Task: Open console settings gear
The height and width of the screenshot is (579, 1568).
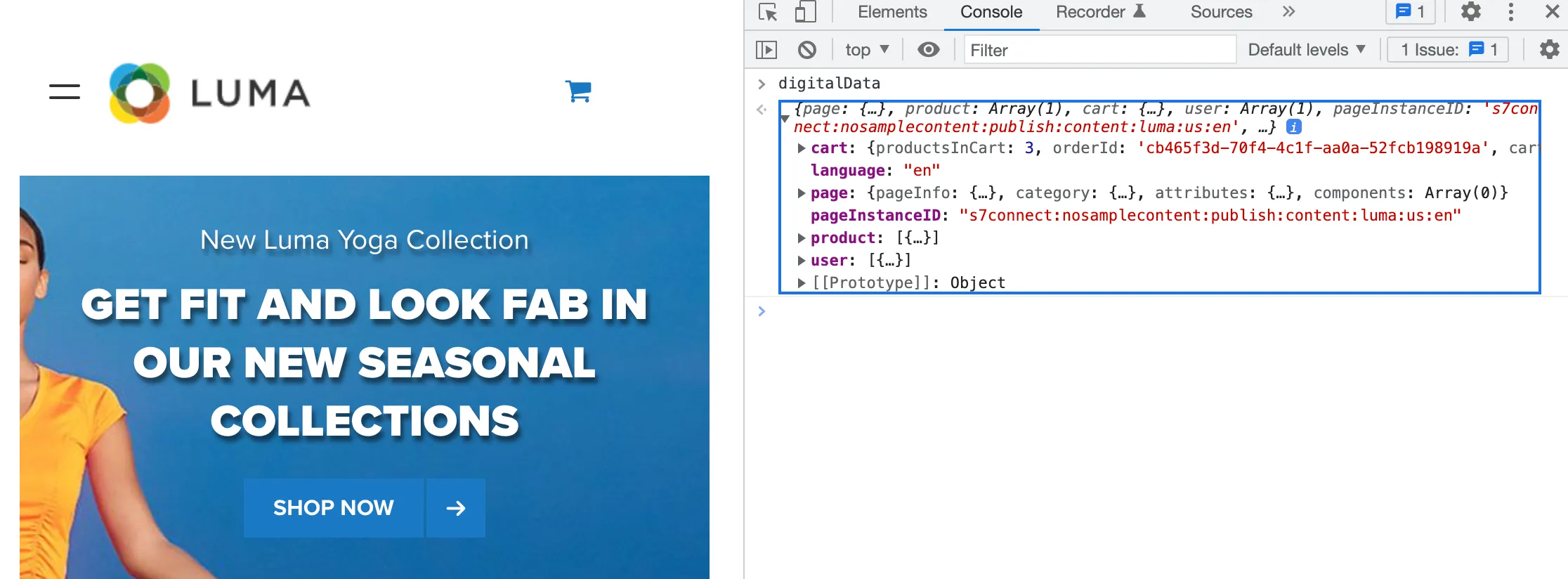Action: [1549, 50]
